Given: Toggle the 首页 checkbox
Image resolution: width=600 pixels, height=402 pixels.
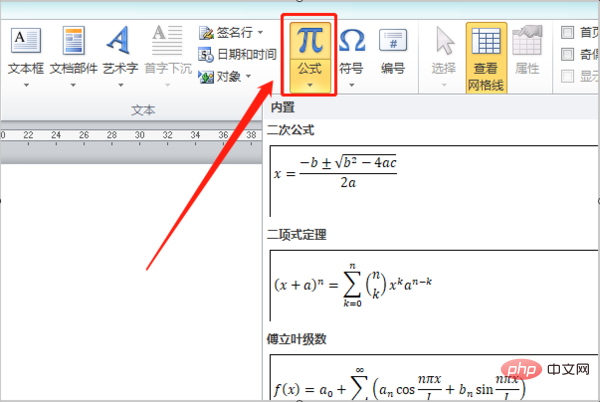Looking at the screenshot, I should point(568,32).
